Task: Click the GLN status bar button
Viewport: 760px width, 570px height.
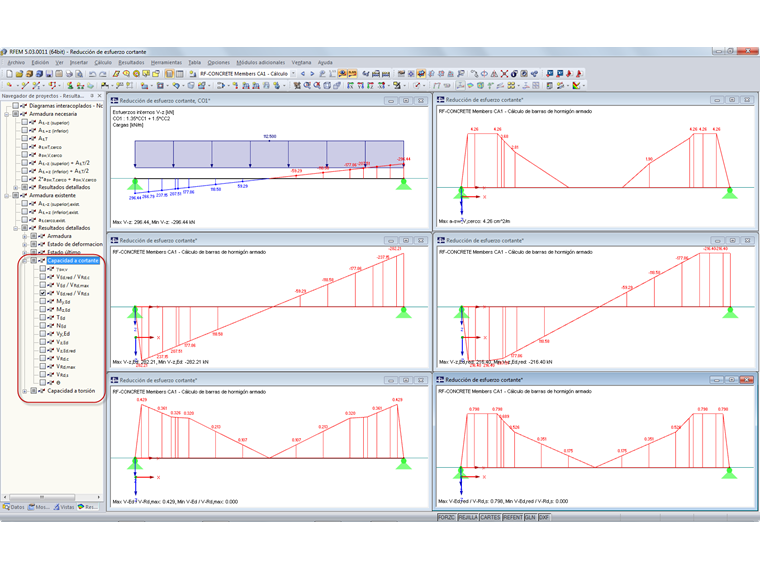Action: pyautogui.click(x=530, y=518)
